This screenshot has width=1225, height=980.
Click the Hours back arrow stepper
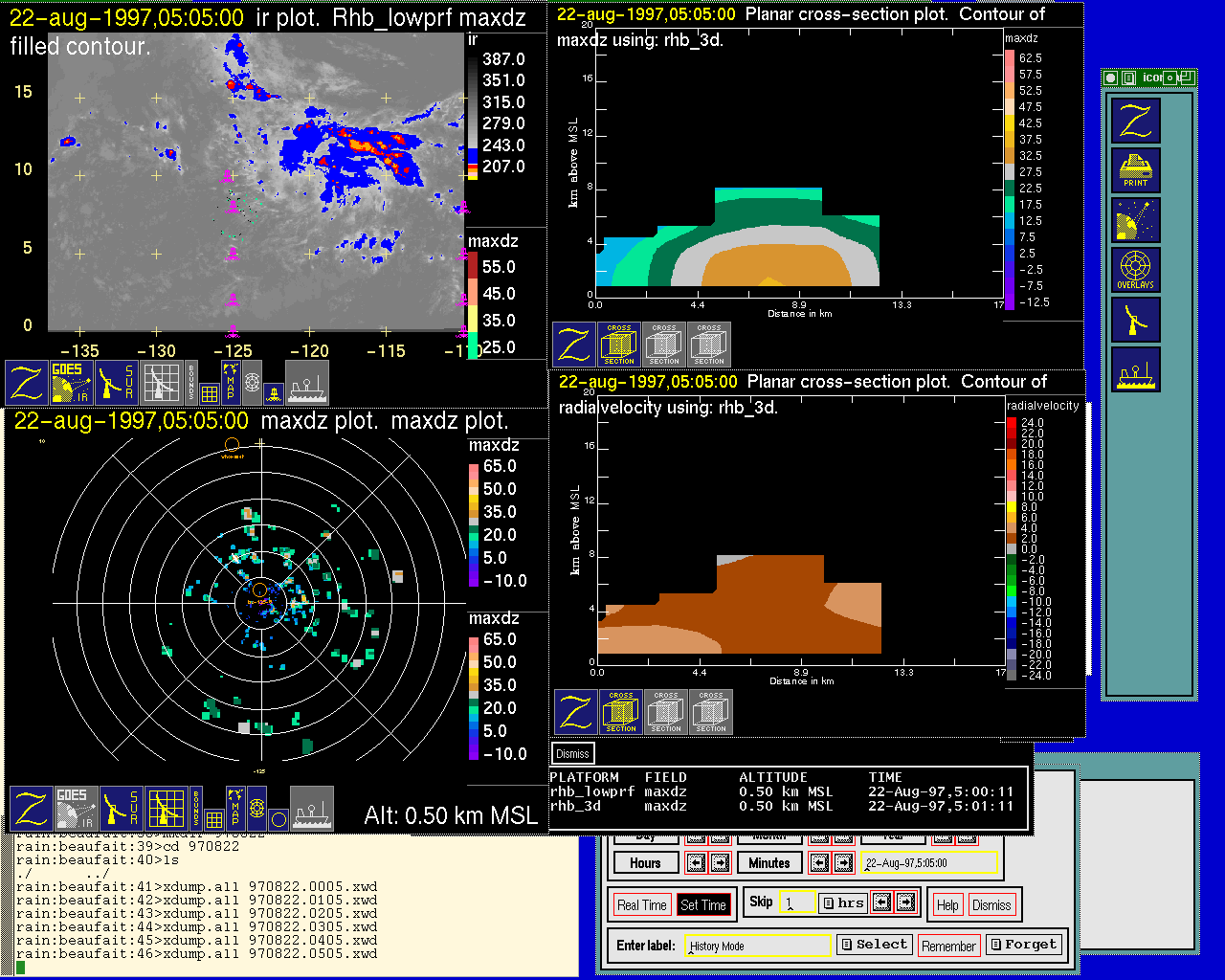pos(696,863)
